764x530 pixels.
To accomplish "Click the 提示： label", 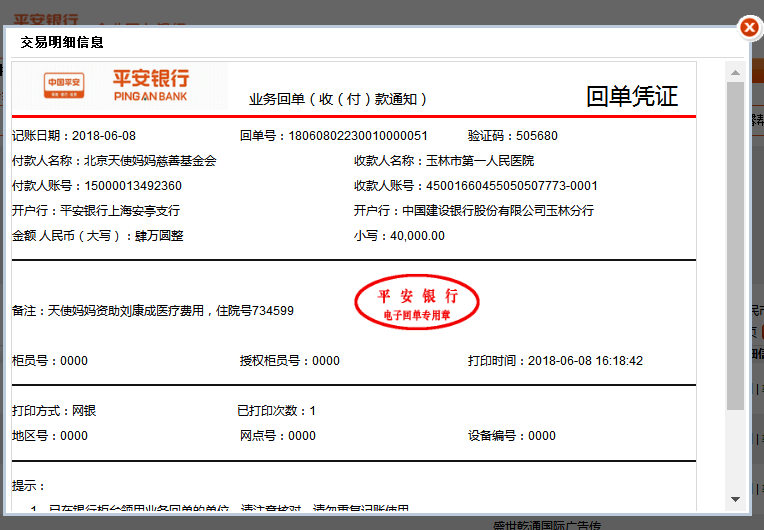I will (x=29, y=486).
